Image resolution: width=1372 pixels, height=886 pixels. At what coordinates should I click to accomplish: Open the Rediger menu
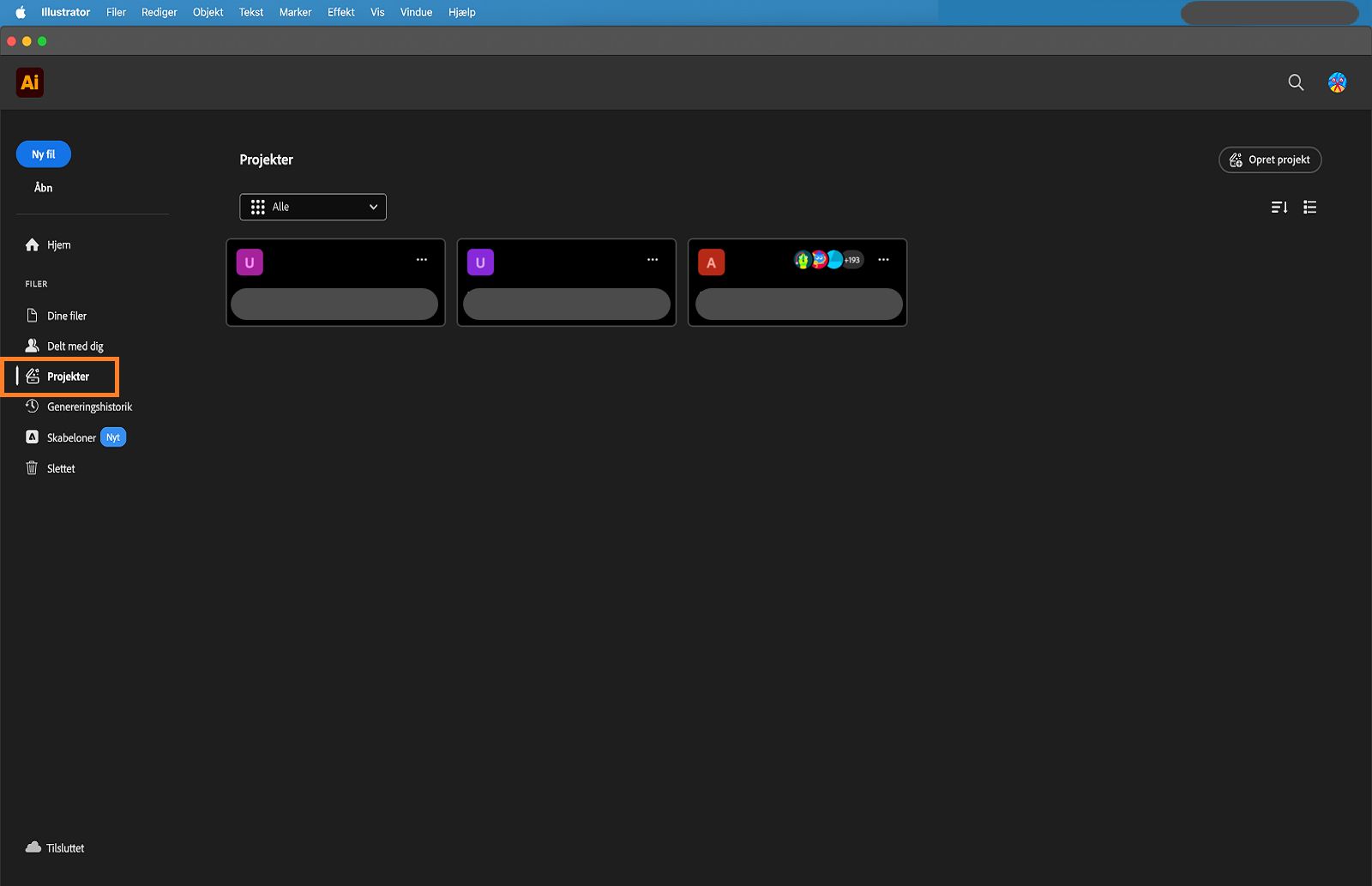[159, 12]
